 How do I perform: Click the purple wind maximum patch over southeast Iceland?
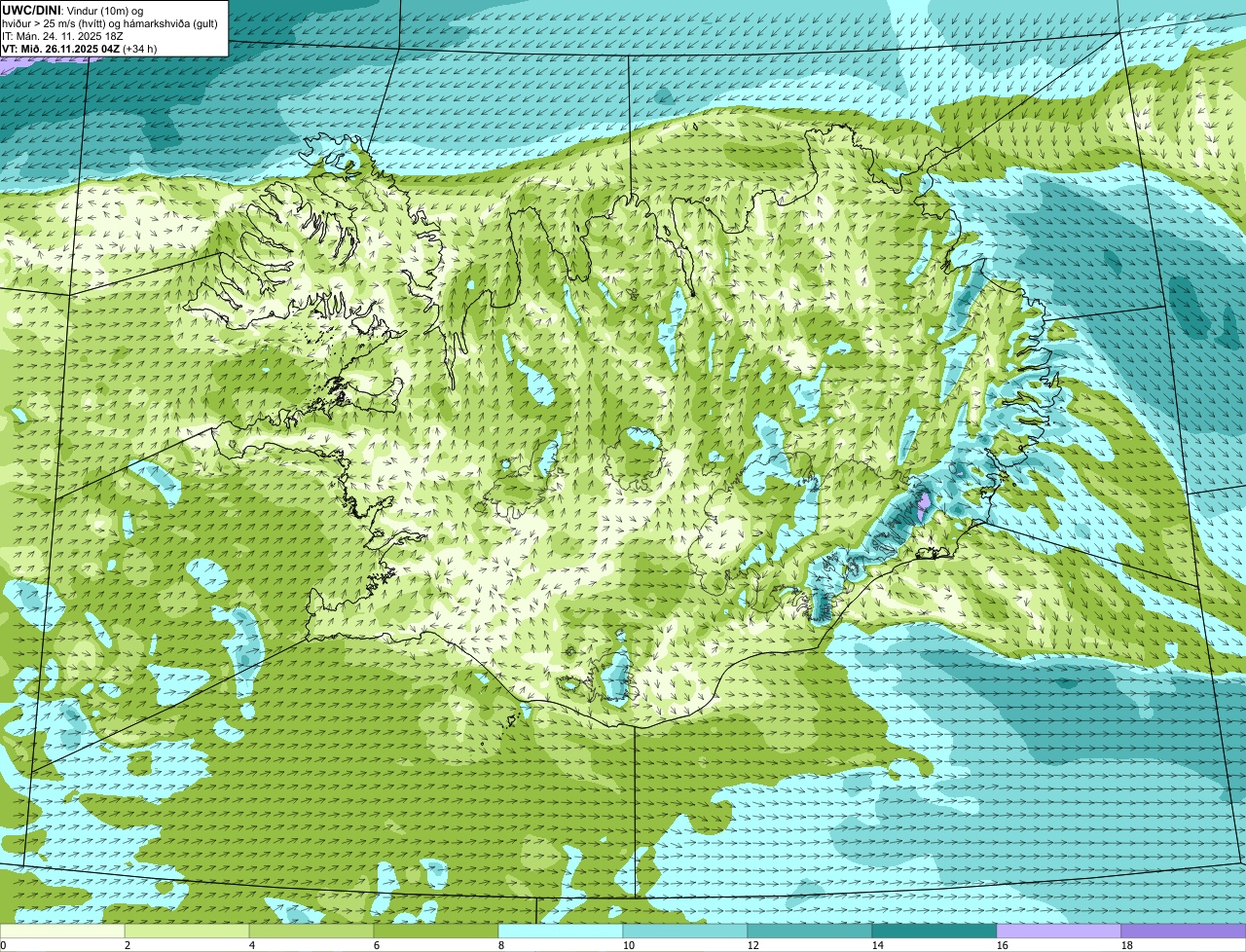point(924,505)
